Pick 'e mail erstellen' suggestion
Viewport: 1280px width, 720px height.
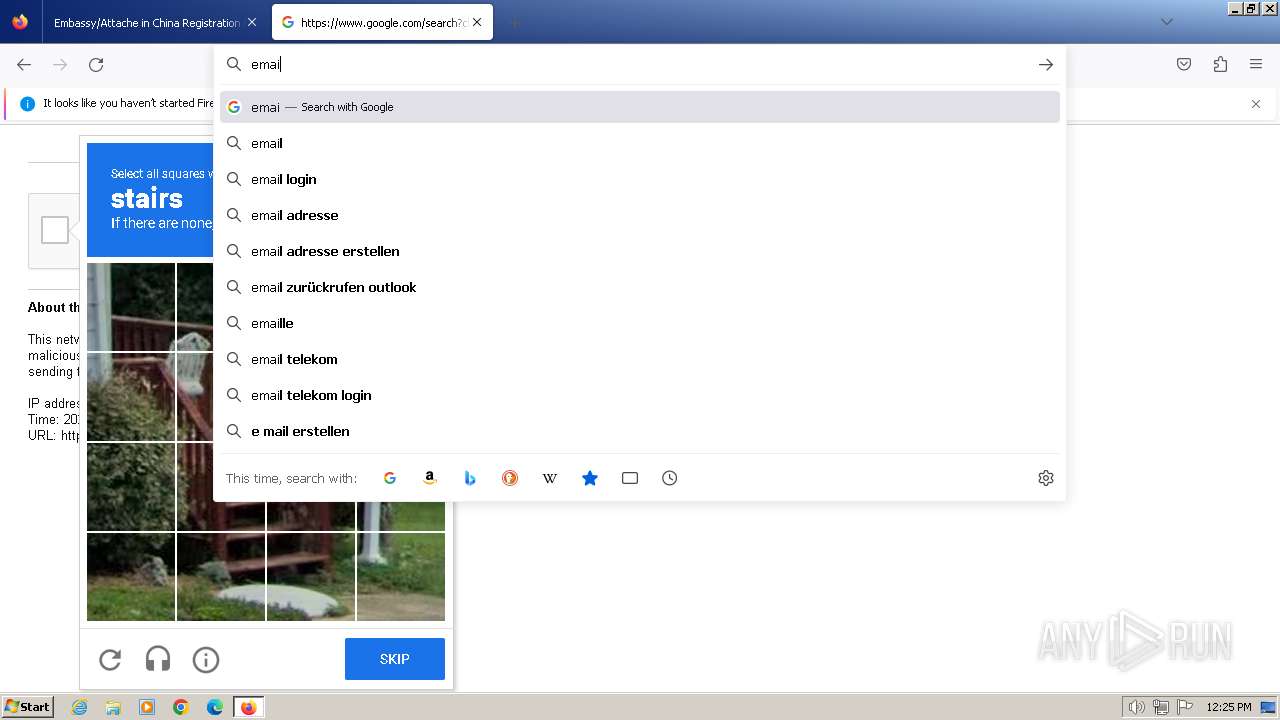(640, 431)
